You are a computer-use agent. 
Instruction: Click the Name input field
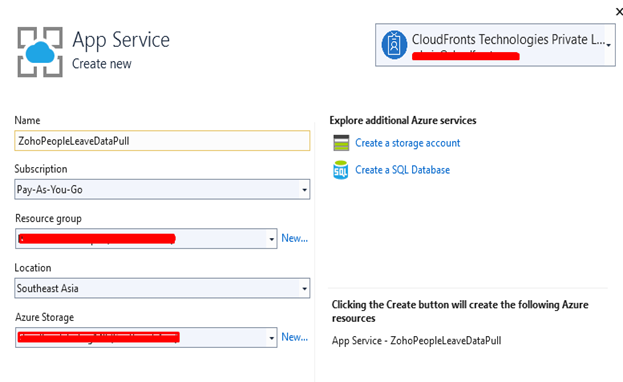(x=162, y=141)
